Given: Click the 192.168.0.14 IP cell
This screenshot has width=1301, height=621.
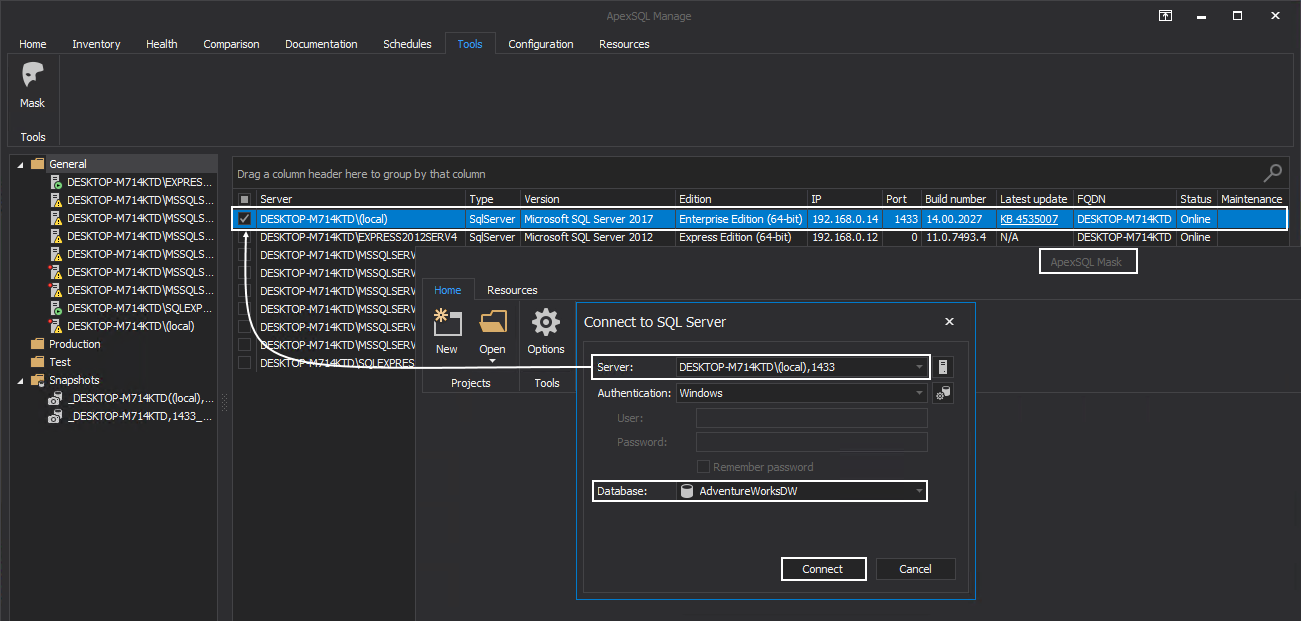Looking at the screenshot, I should point(845,219).
